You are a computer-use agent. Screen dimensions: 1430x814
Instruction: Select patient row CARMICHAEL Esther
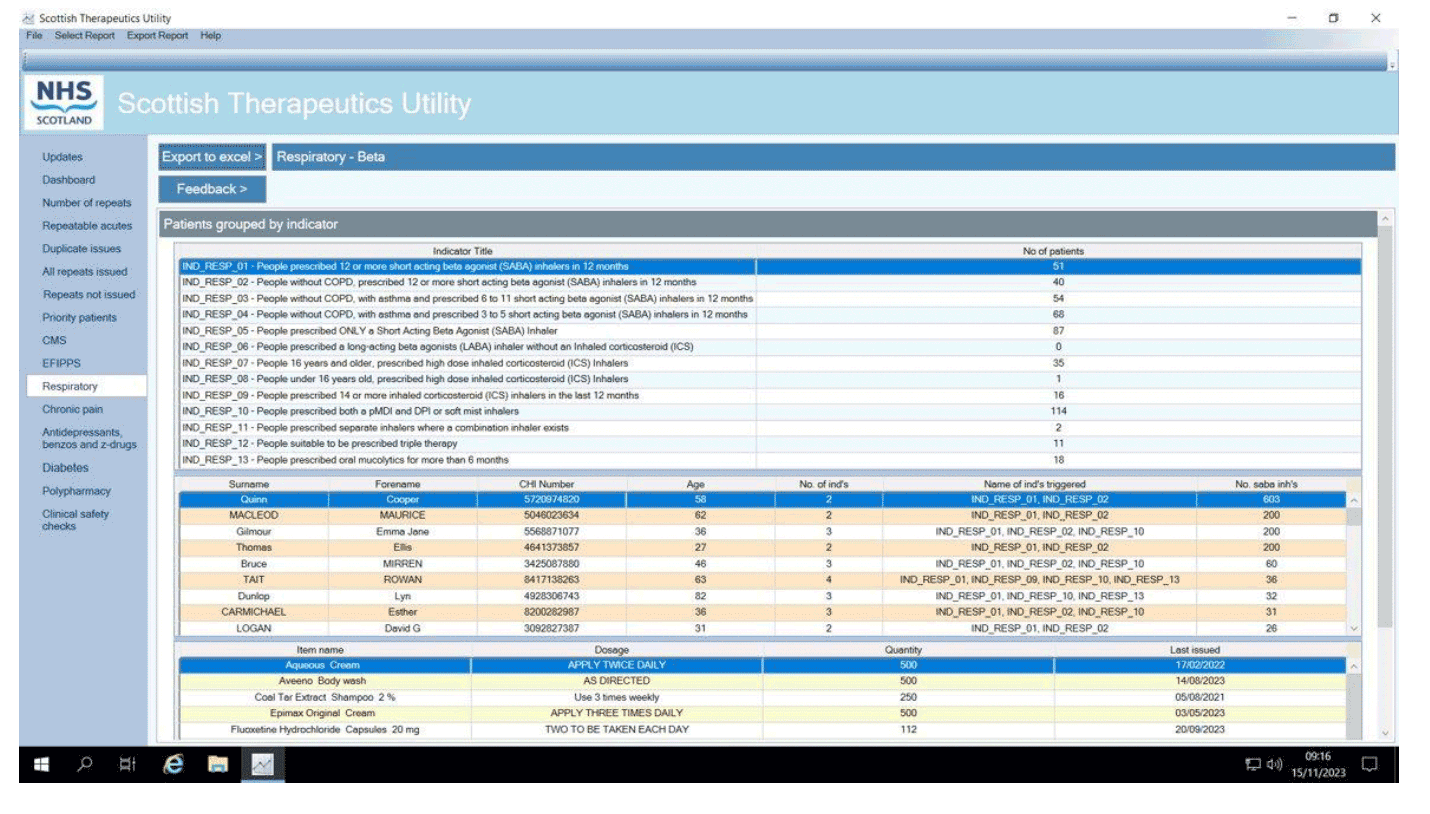click(x=762, y=611)
